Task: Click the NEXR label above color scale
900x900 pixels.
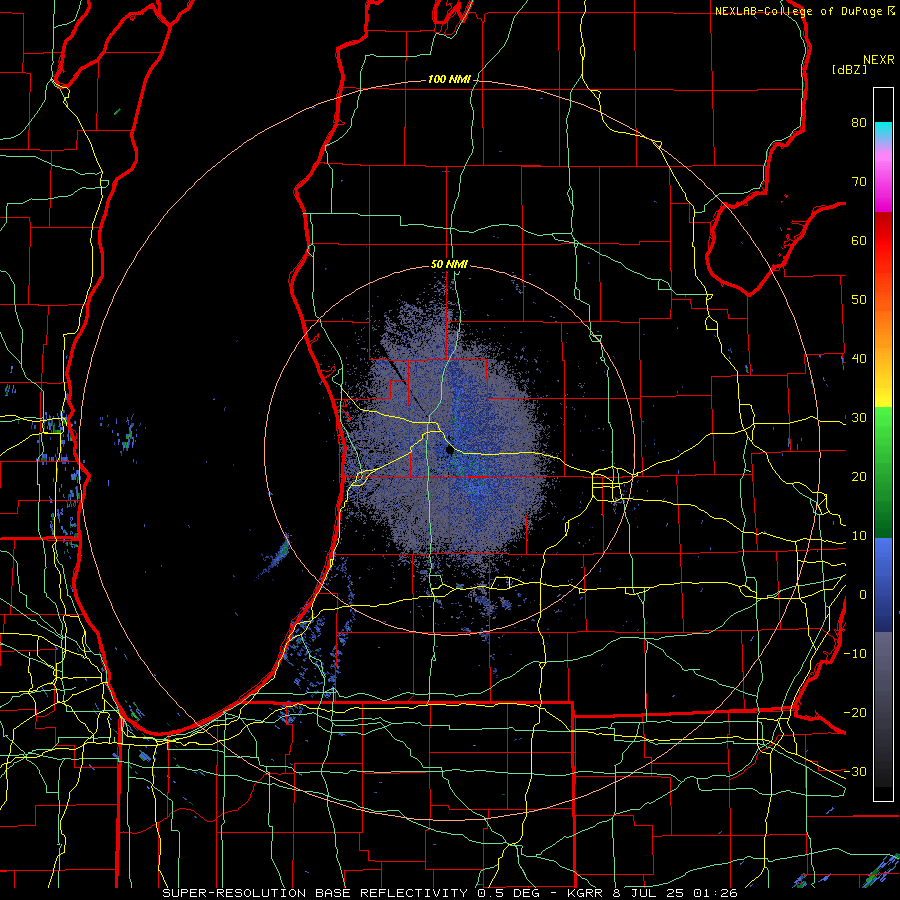Action: pos(879,60)
